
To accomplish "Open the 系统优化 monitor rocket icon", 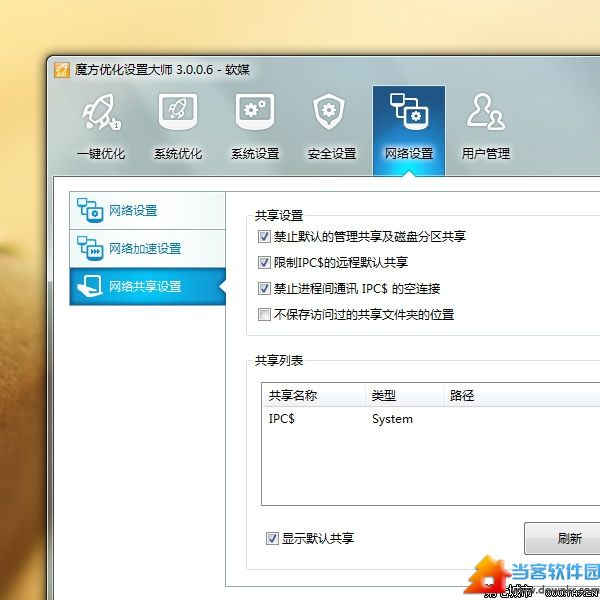I will click(x=178, y=112).
